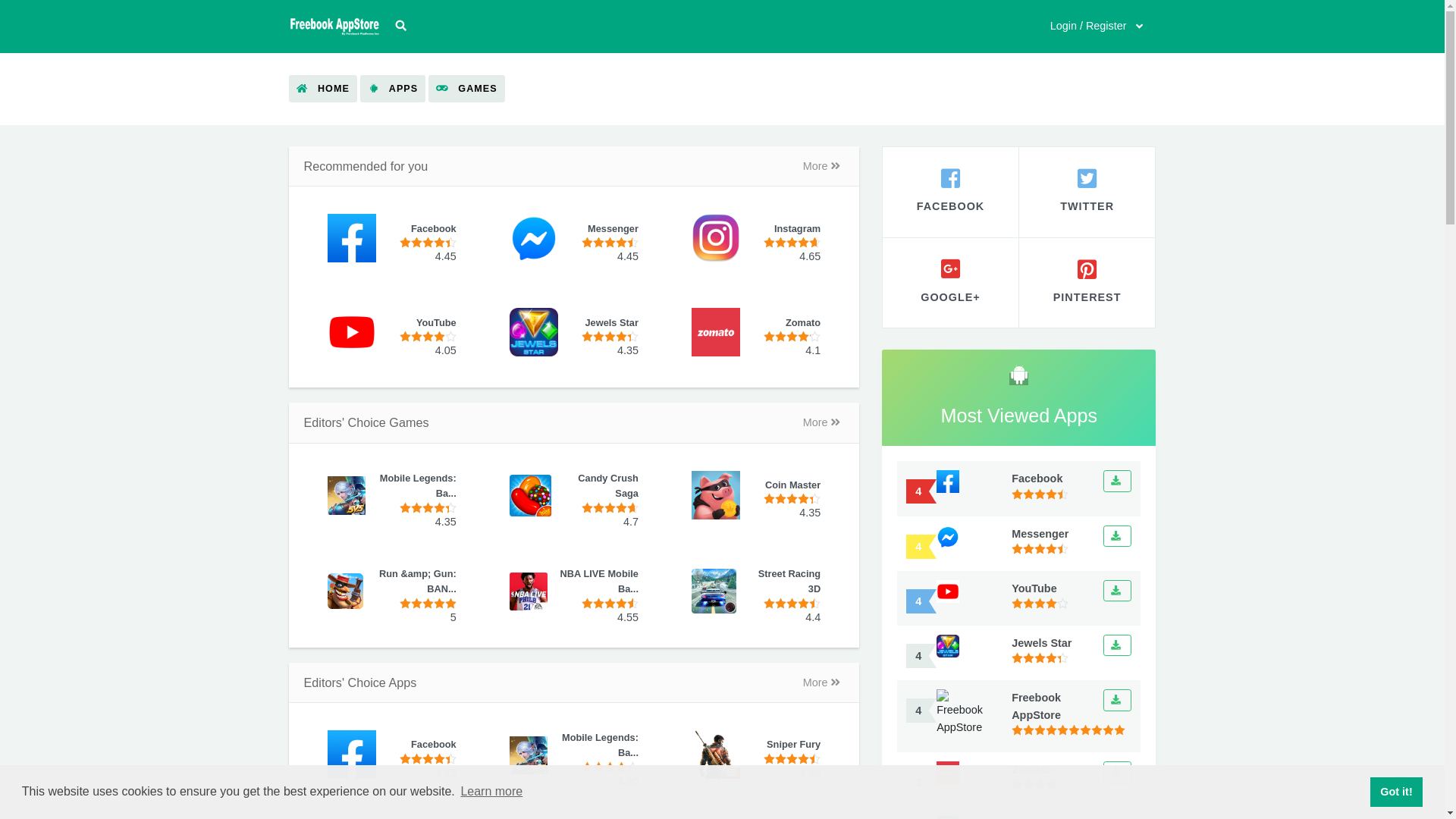The image size is (1456, 819).
Task: Click Facebook thumbnail in Most Viewed Apps
Action: tap(948, 482)
